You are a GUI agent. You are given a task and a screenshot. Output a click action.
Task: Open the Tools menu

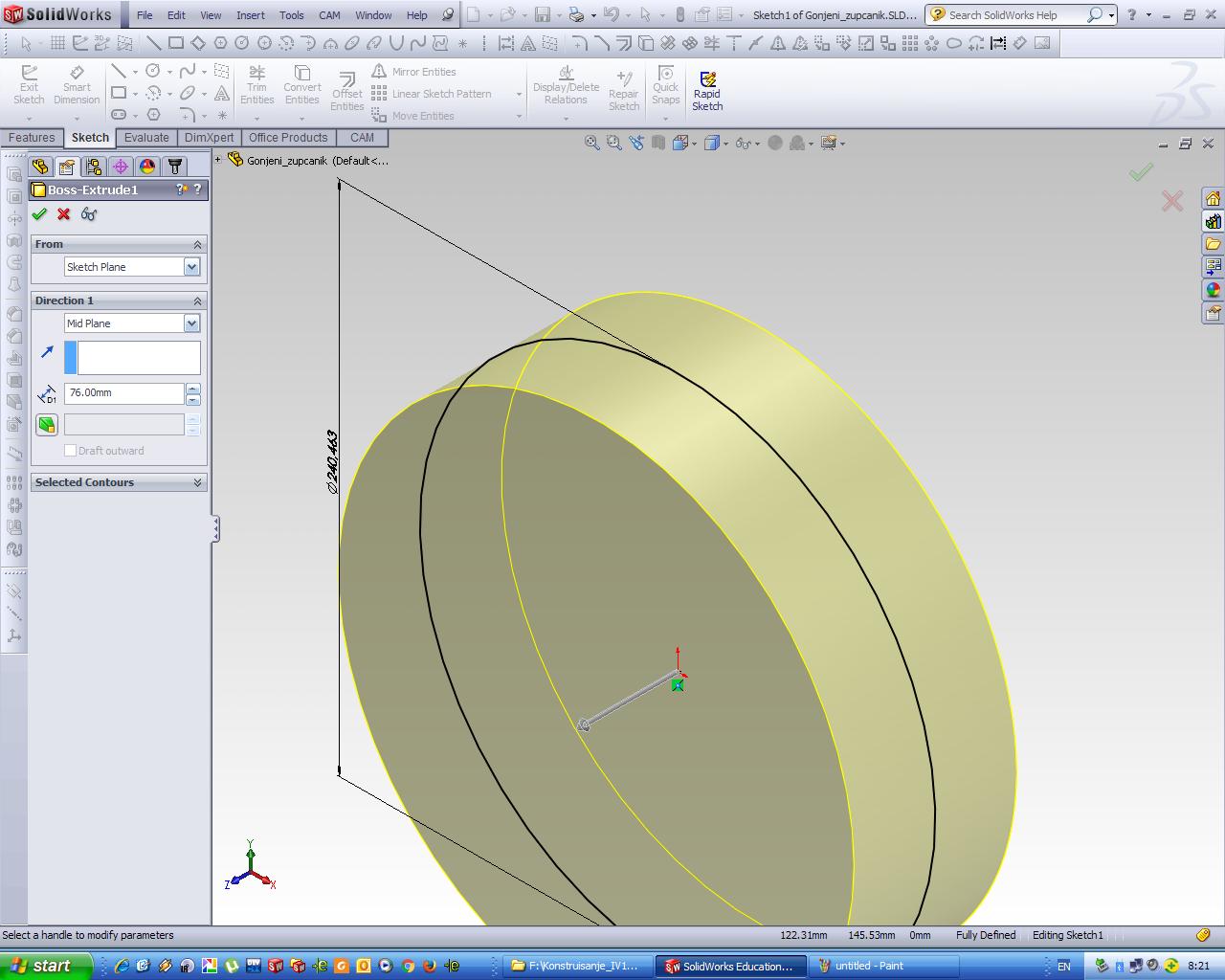coord(292,15)
